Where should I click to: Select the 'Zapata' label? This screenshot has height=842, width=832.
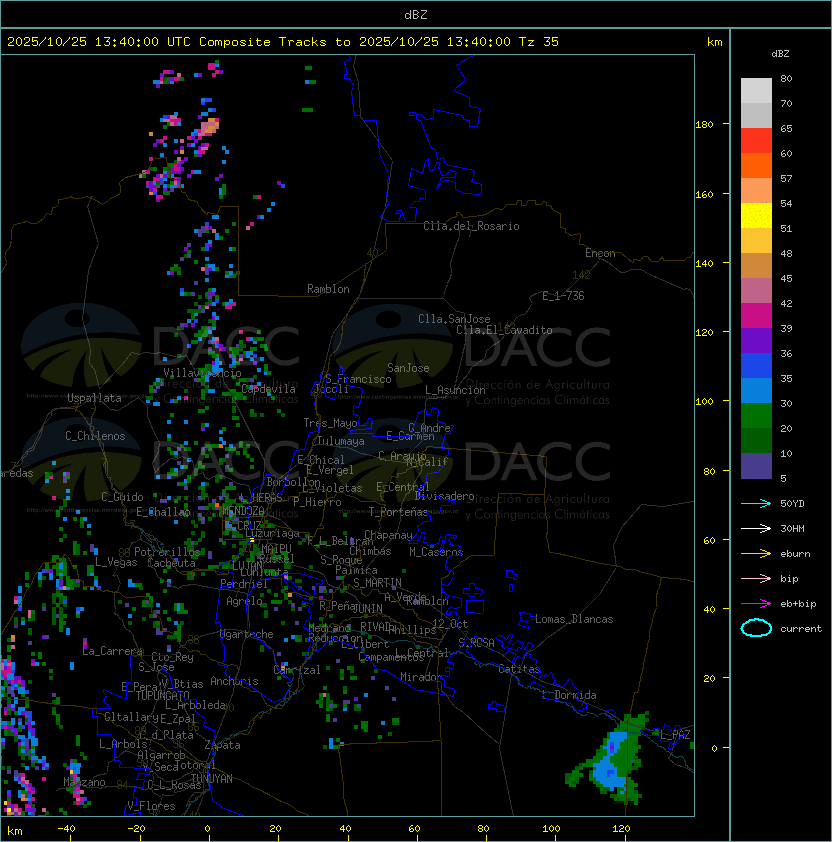[222, 745]
